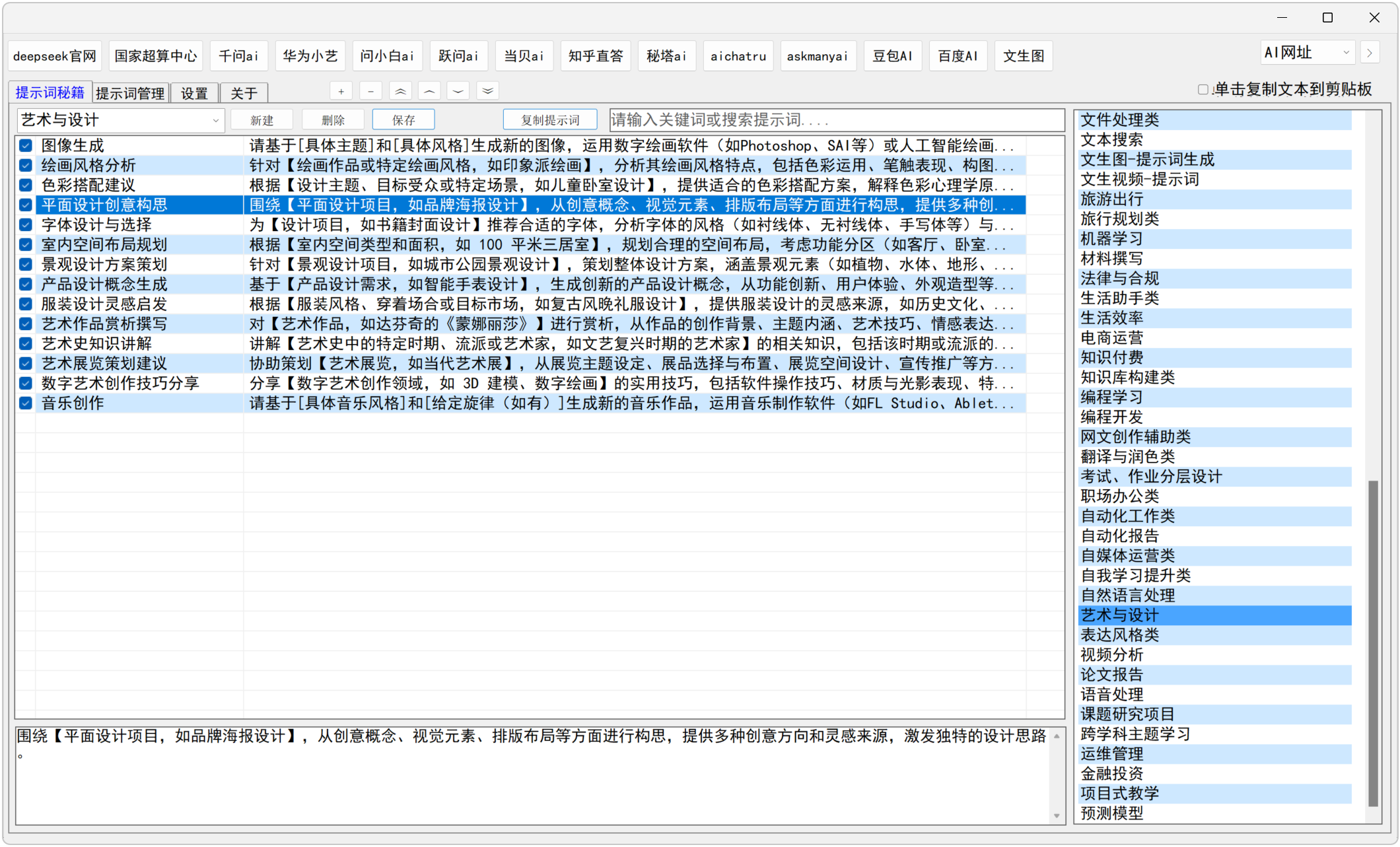
Task: Go to the 设置 tab
Action: coord(194,93)
